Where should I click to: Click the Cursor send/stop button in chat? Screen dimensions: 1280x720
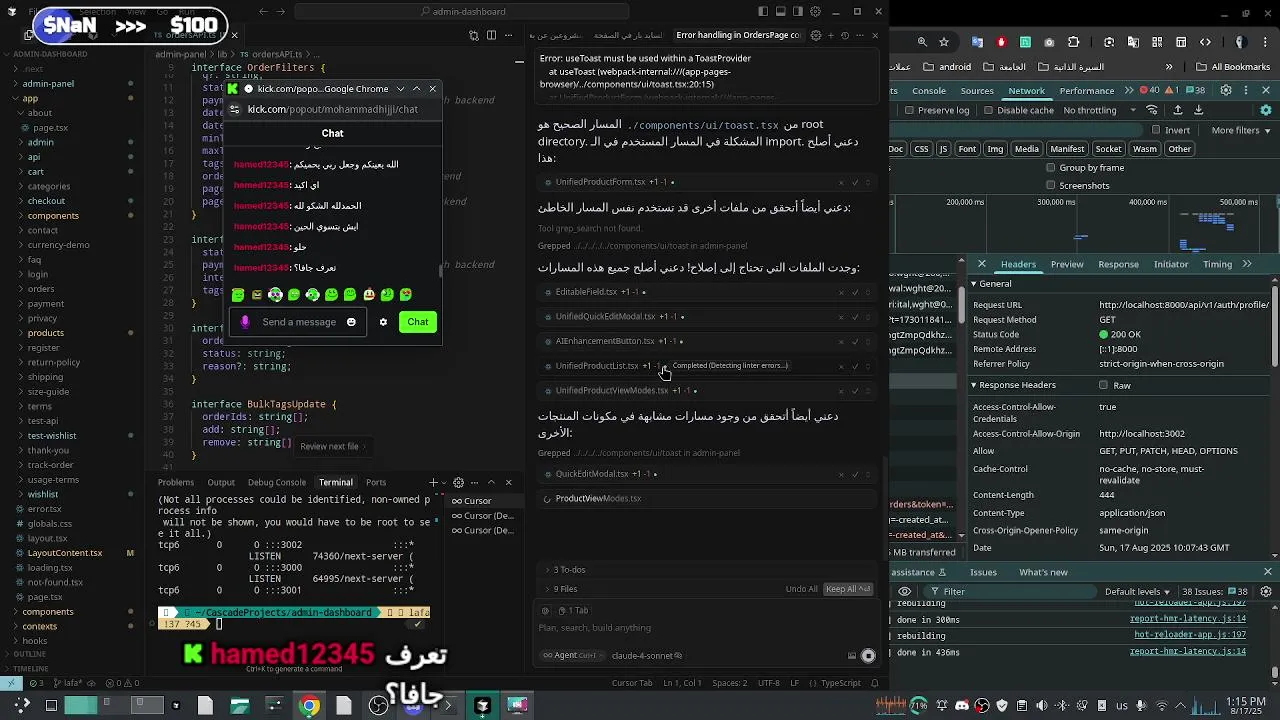(868, 656)
